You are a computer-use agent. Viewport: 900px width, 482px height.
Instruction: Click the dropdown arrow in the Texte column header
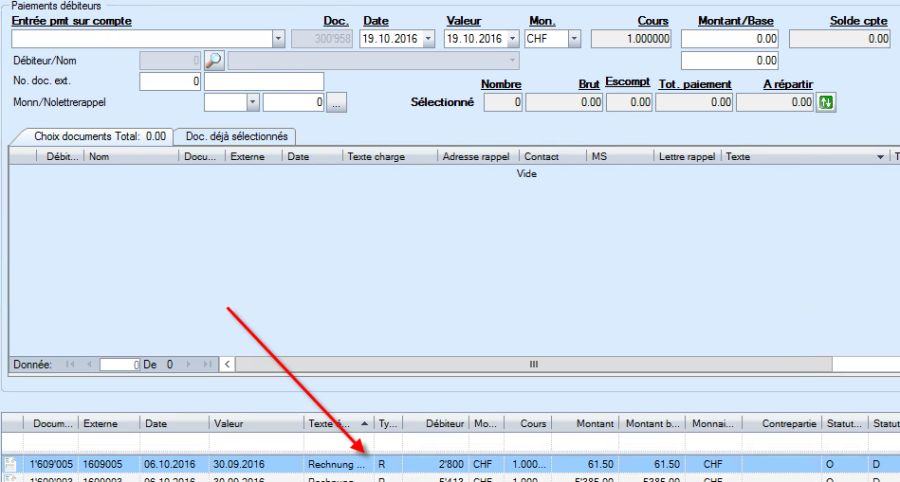(880, 157)
